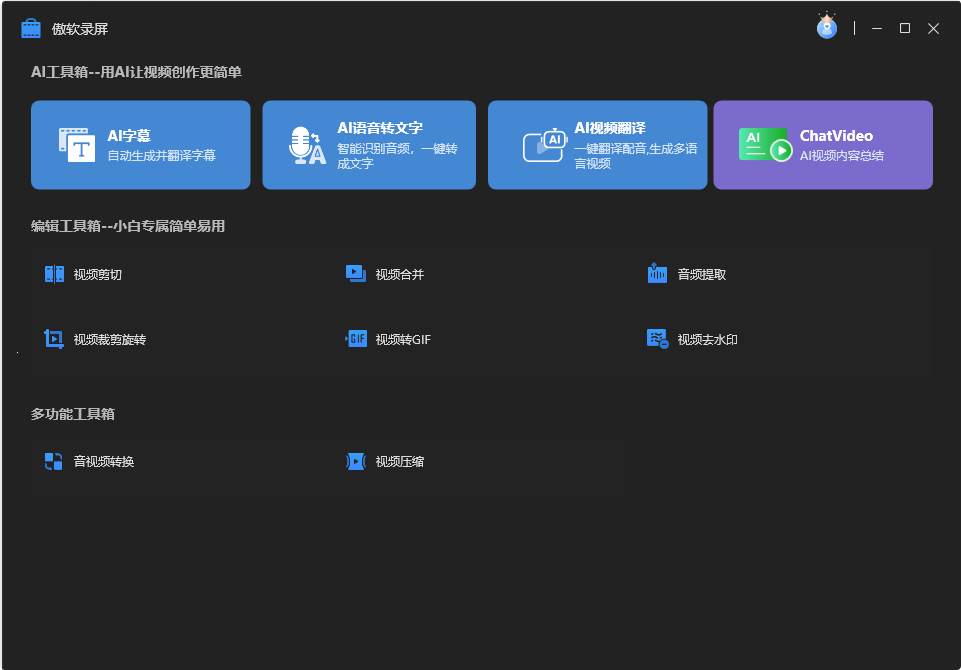Screen dimensions: 961x670
Task: Click the 自动生成并翻译字幕 description text
Action: pyautogui.click(x=162, y=156)
